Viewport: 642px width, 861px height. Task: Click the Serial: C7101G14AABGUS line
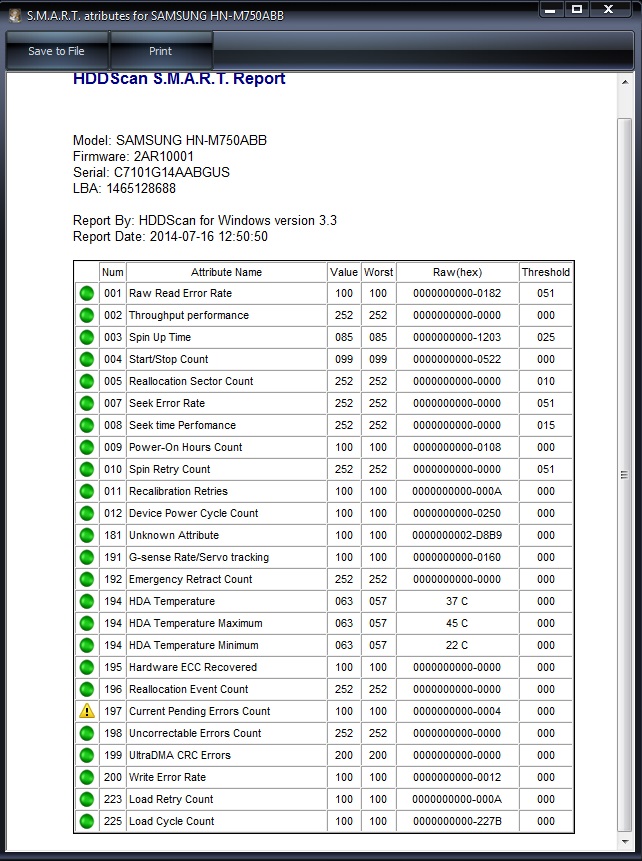coord(152,172)
